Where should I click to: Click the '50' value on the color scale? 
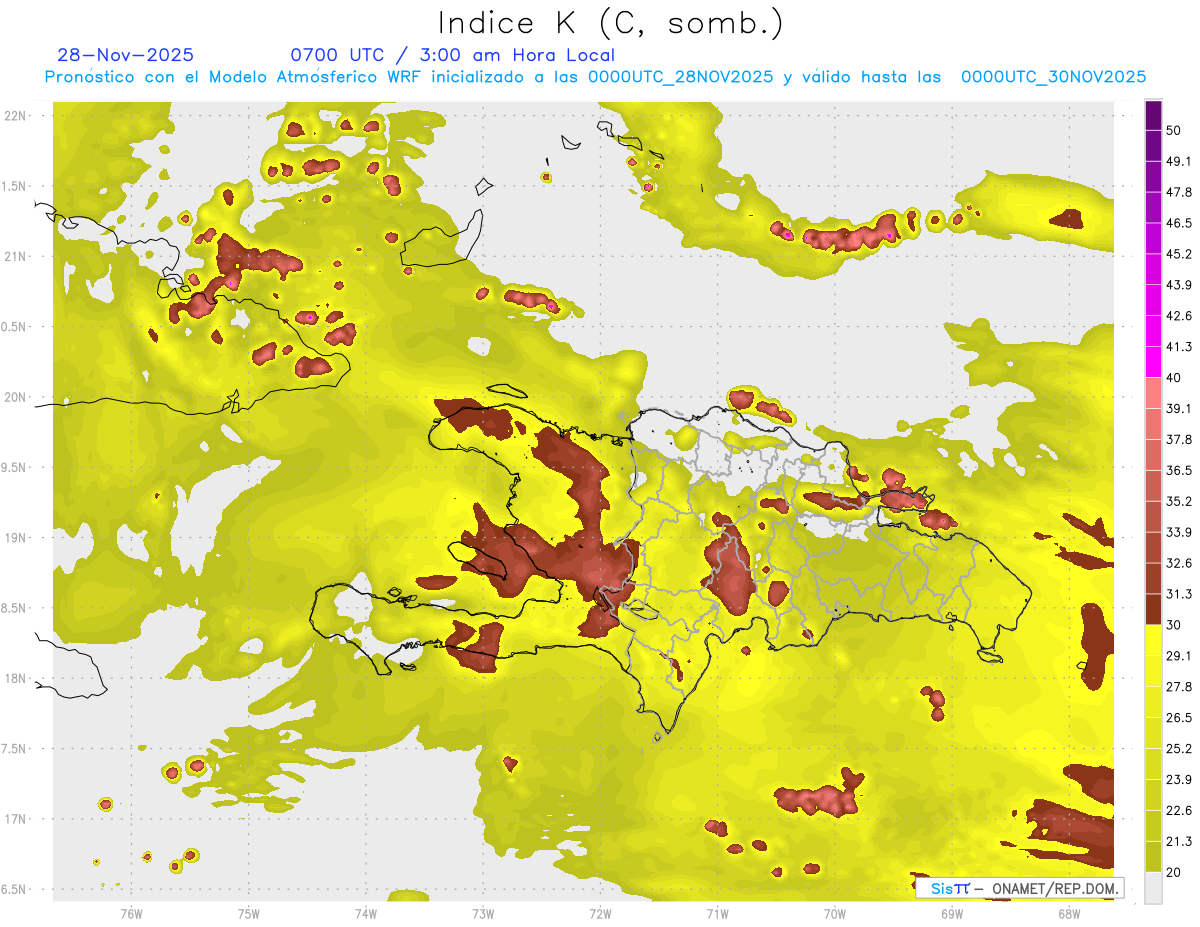click(x=1174, y=130)
